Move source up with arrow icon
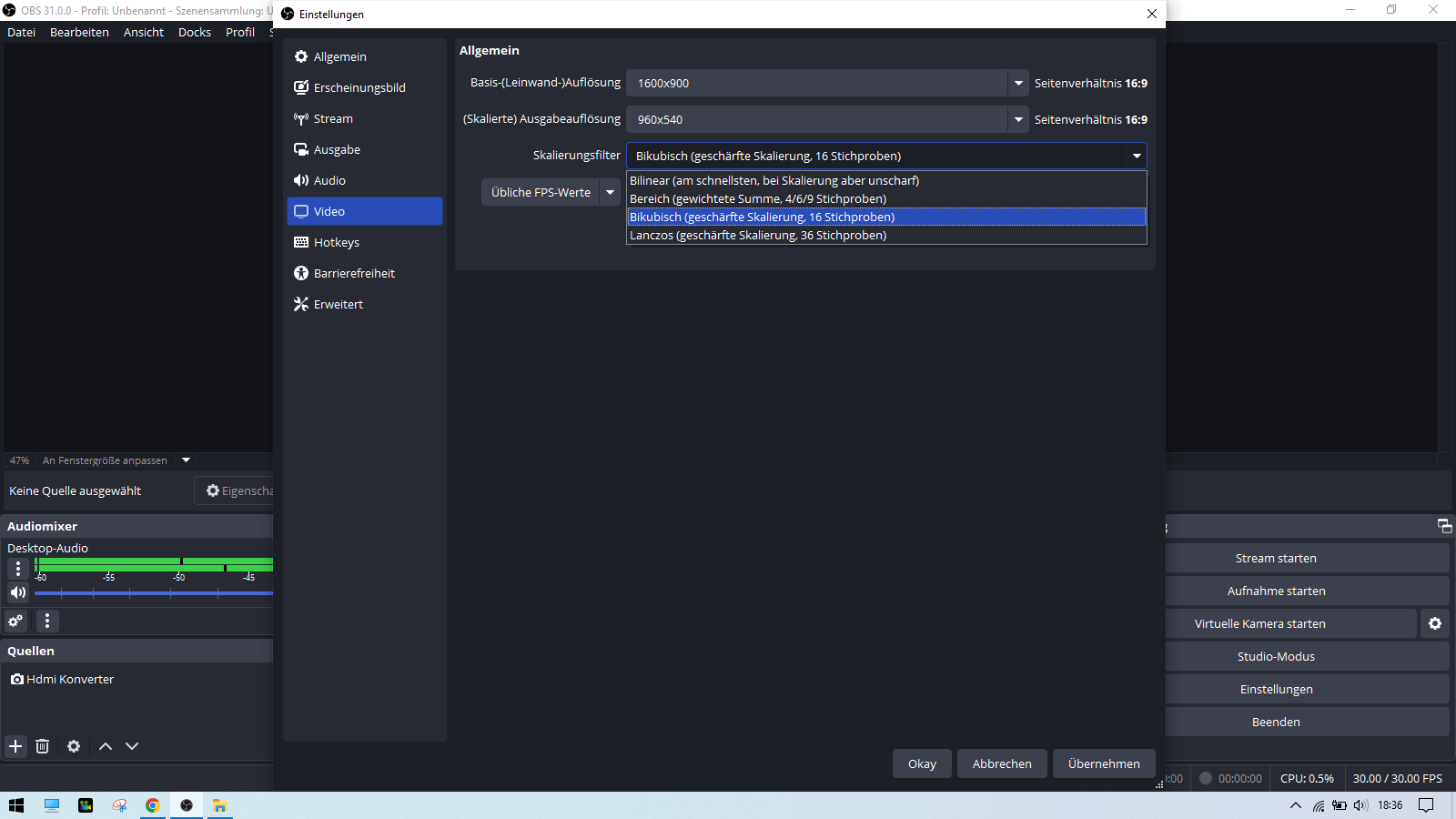Viewport: 1456px width, 819px height. click(106, 746)
